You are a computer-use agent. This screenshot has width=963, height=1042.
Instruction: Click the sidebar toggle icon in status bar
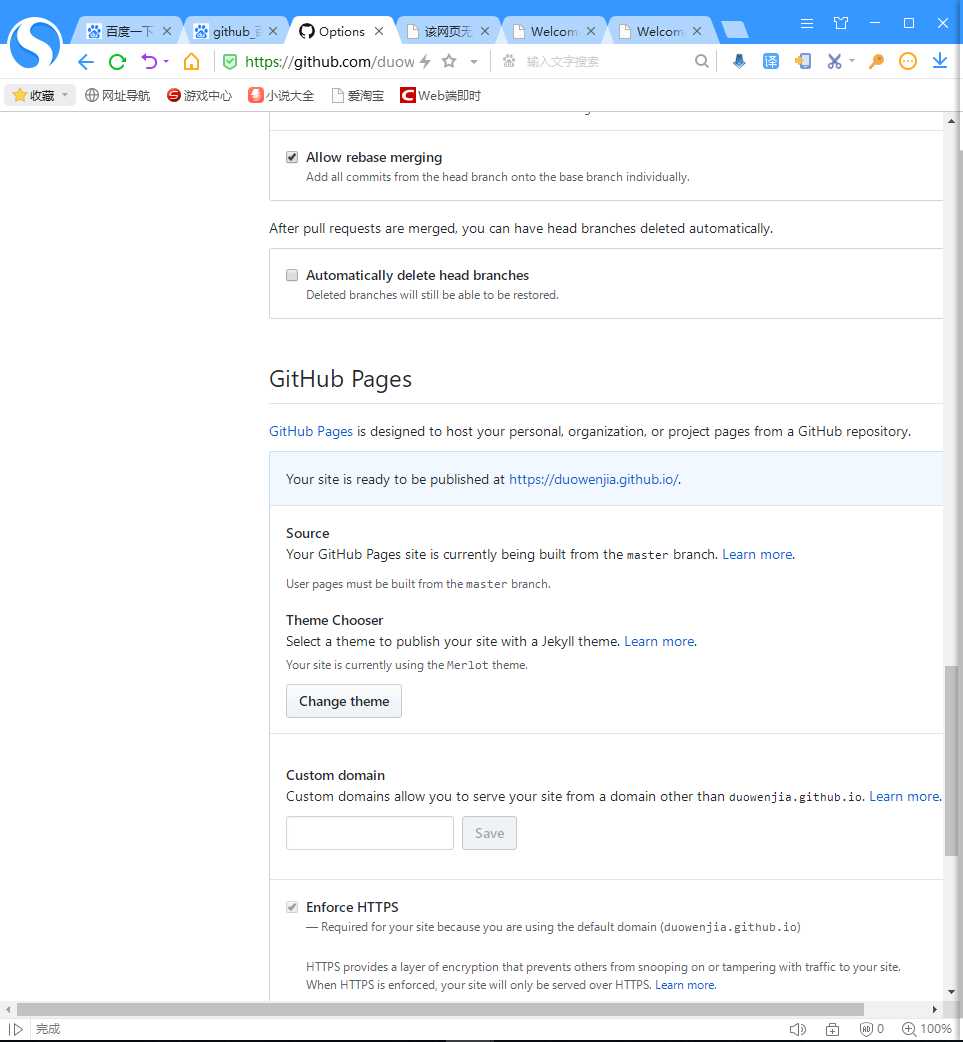(x=15, y=1029)
